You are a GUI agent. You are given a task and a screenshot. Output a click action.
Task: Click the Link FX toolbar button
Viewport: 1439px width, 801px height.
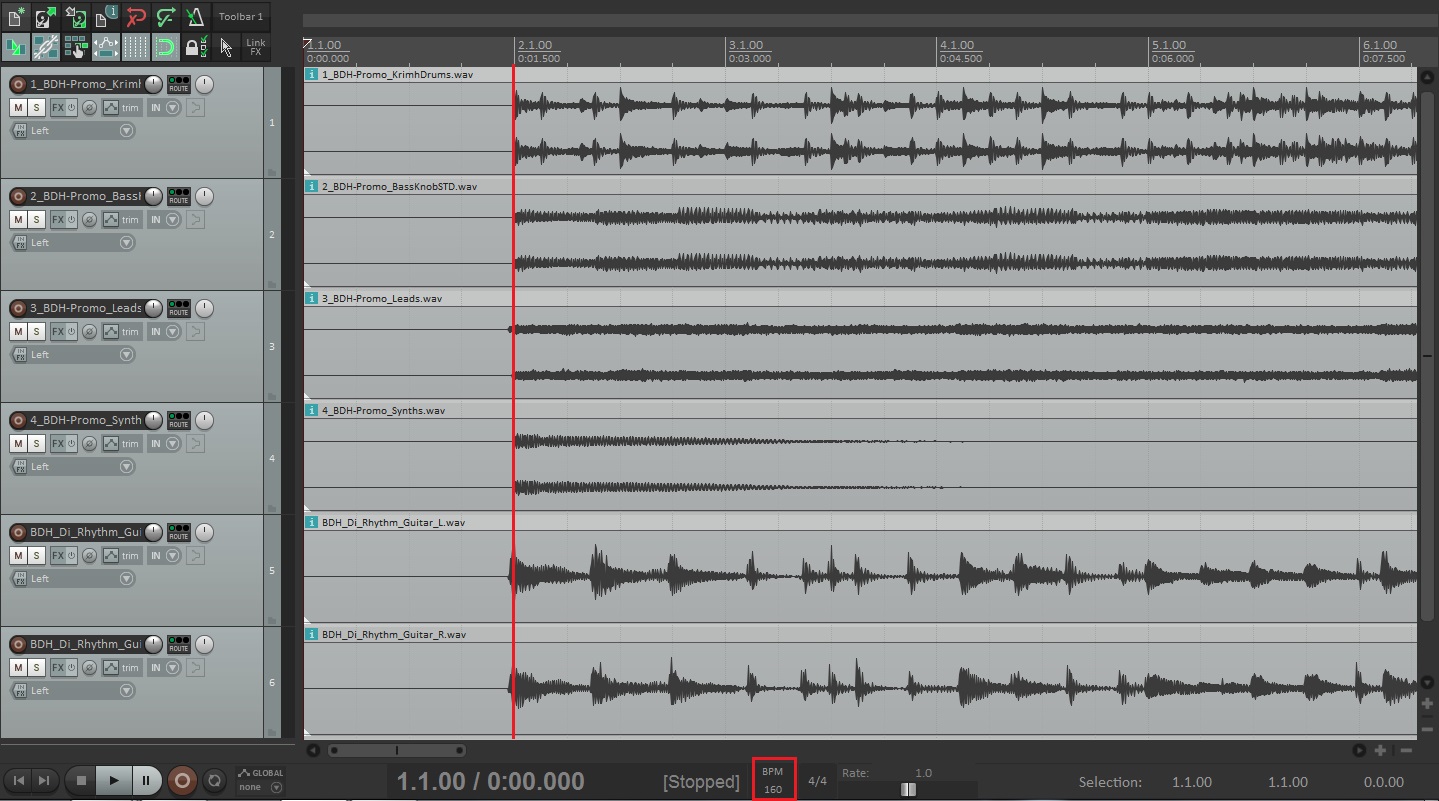256,47
